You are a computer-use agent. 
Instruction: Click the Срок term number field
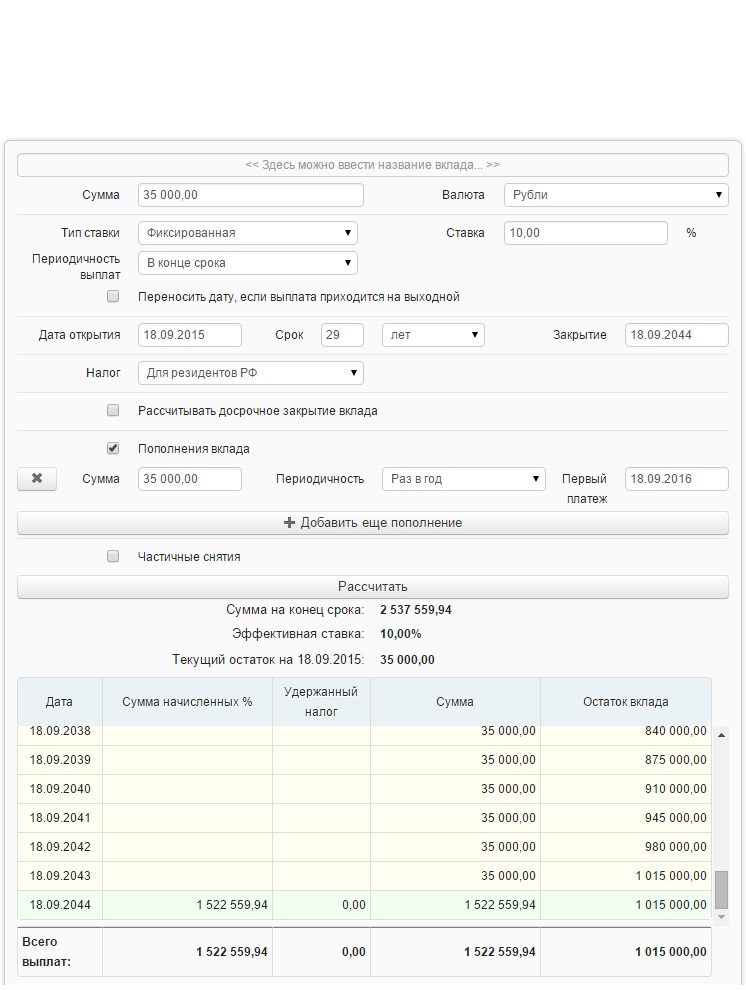[342, 335]
